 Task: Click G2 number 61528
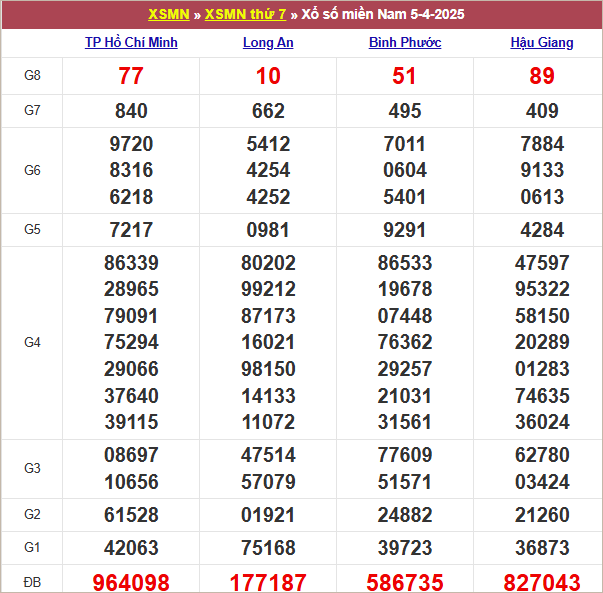point(131,516)
